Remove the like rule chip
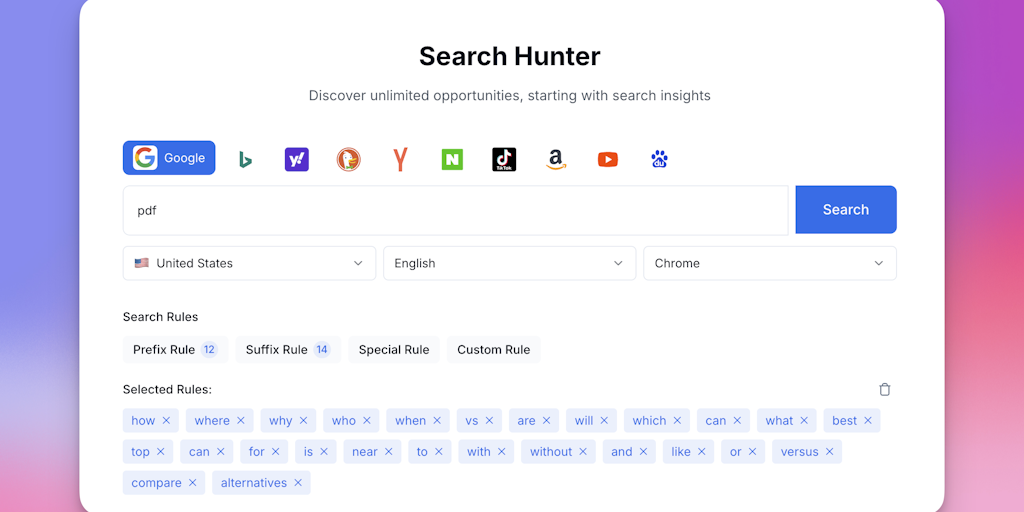Viewport: 1024px width, 512px height. coord(701,451)
